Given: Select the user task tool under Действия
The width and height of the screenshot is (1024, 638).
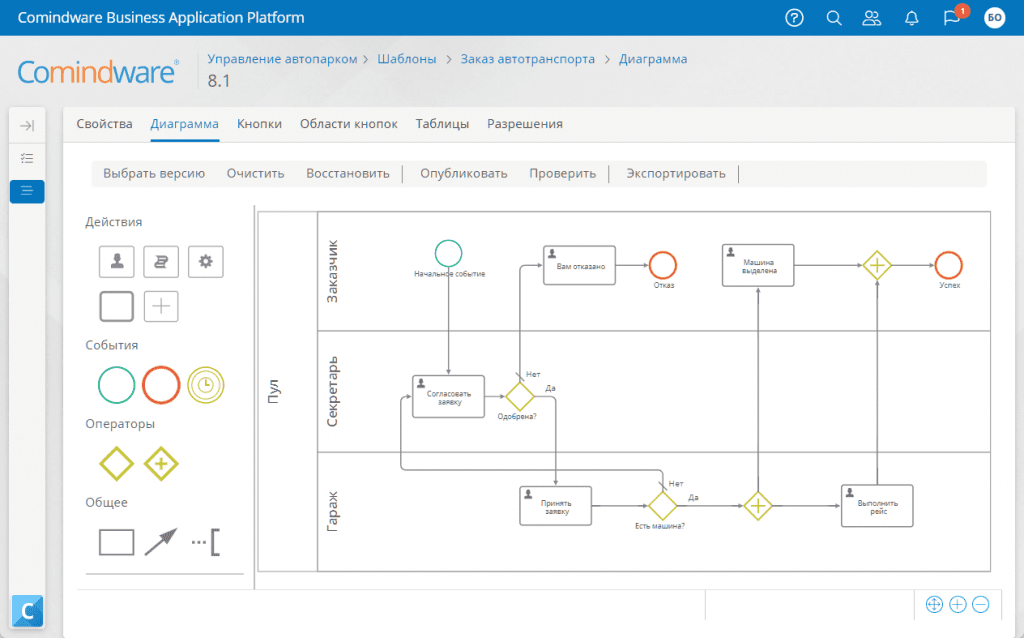Looking at the screenshot, I should (x=116, y=261).
